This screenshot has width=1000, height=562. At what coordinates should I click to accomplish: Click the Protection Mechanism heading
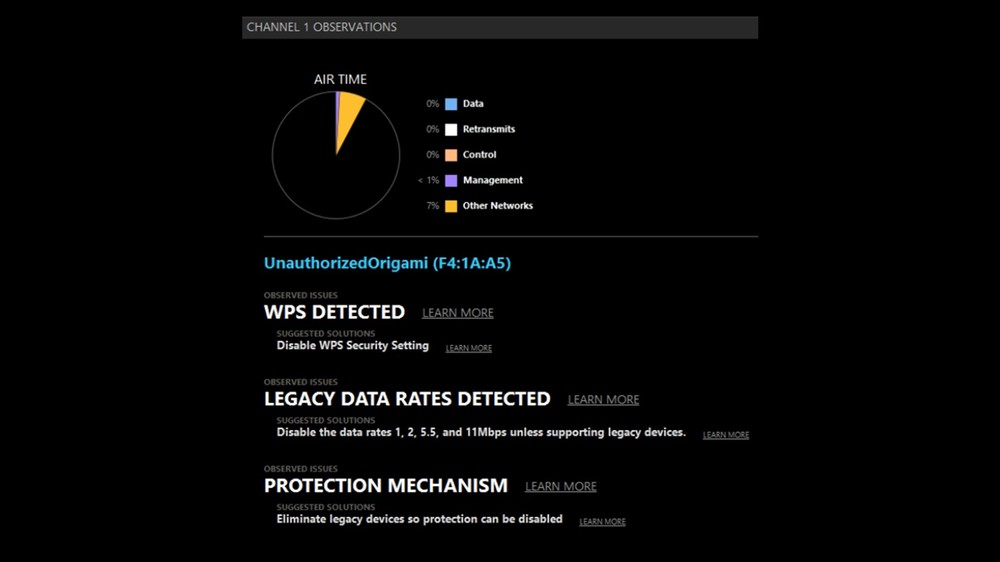coord(386,486)
